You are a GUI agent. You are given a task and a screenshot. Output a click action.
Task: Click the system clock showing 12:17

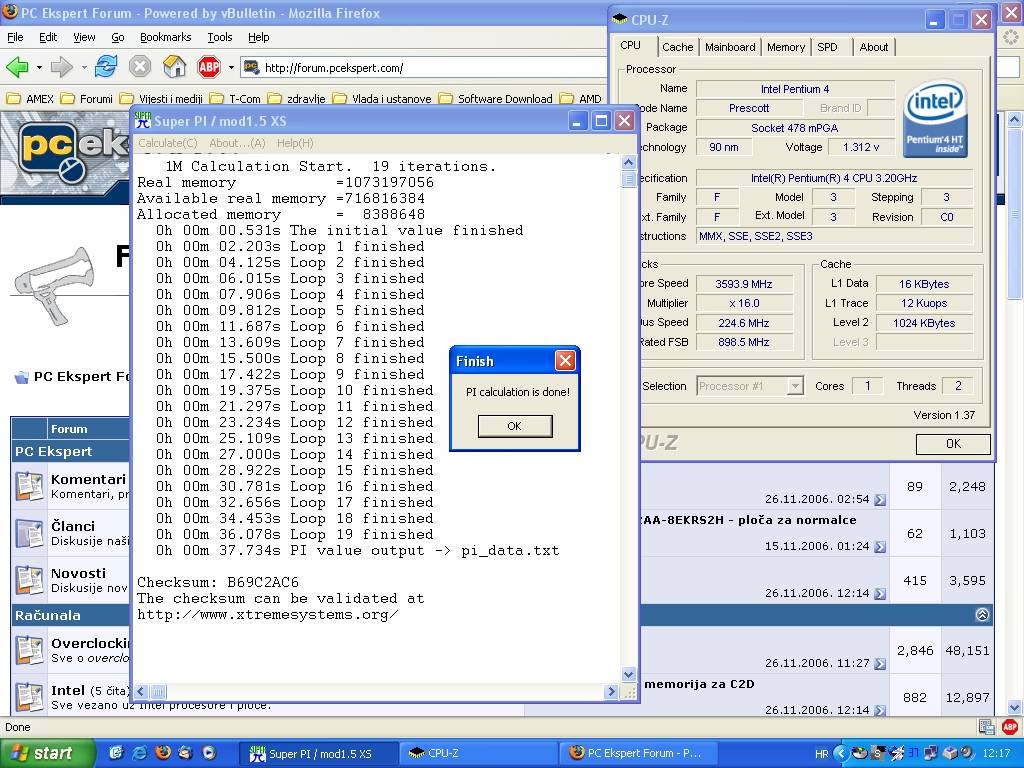(996, 754)
